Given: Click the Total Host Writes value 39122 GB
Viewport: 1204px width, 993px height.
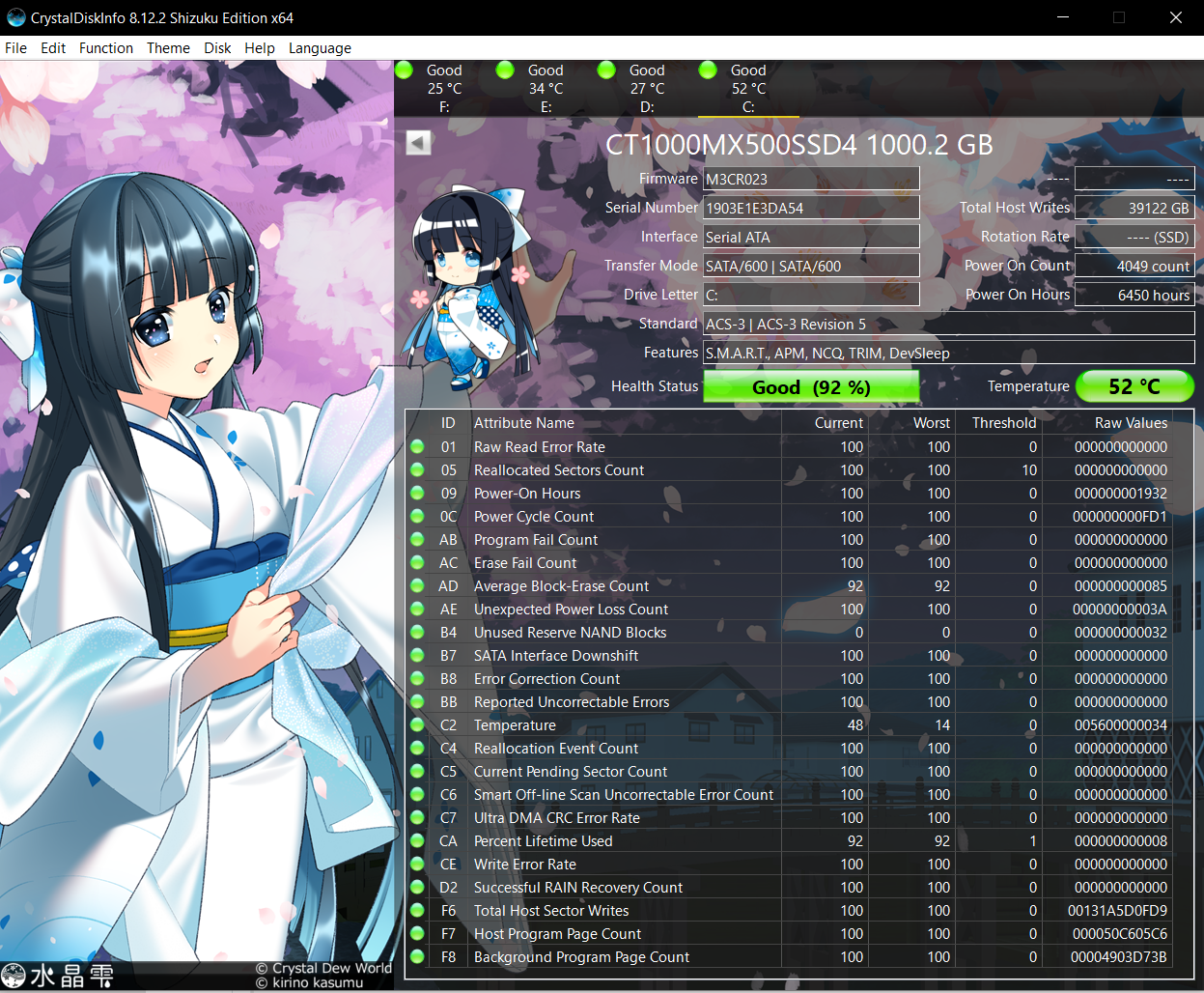Looking at the screenshot, I should [x=1134, y=208].
